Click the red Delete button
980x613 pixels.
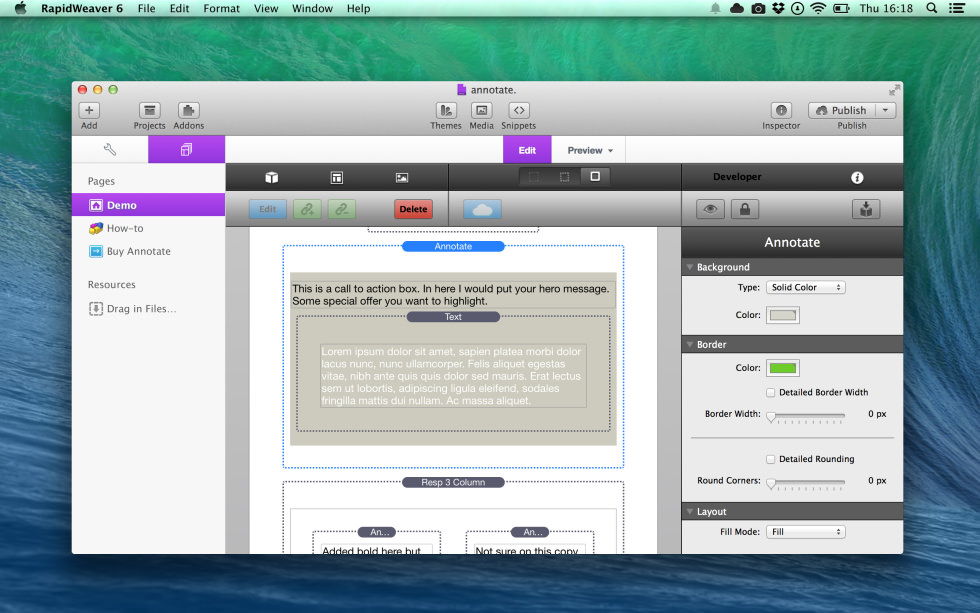tap(413, 209)
